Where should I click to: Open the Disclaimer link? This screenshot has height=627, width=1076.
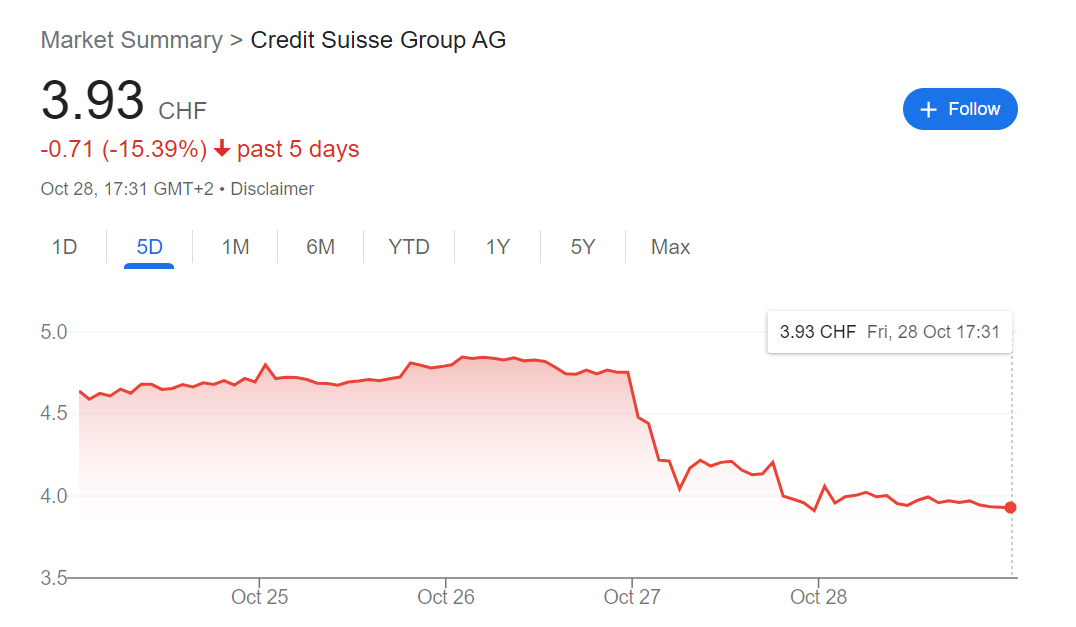pyautogui.click(x=272, y=189)
